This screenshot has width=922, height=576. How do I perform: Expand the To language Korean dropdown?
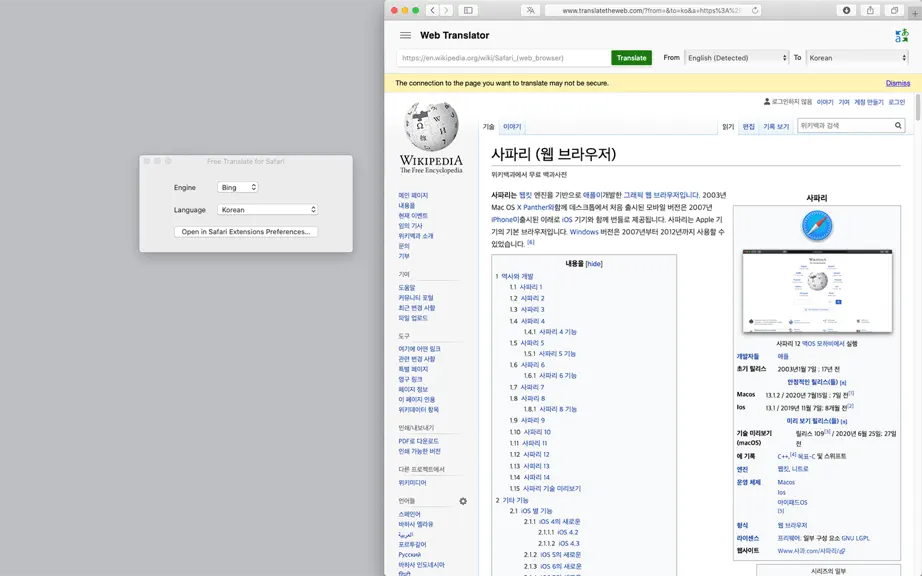point(857,58)
